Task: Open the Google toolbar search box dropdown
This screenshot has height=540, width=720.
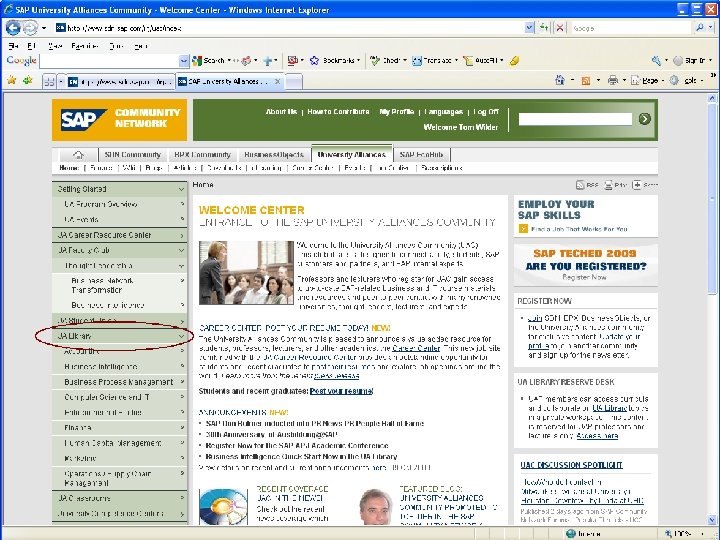Action: pyautogui.click(x=184, y=61)
